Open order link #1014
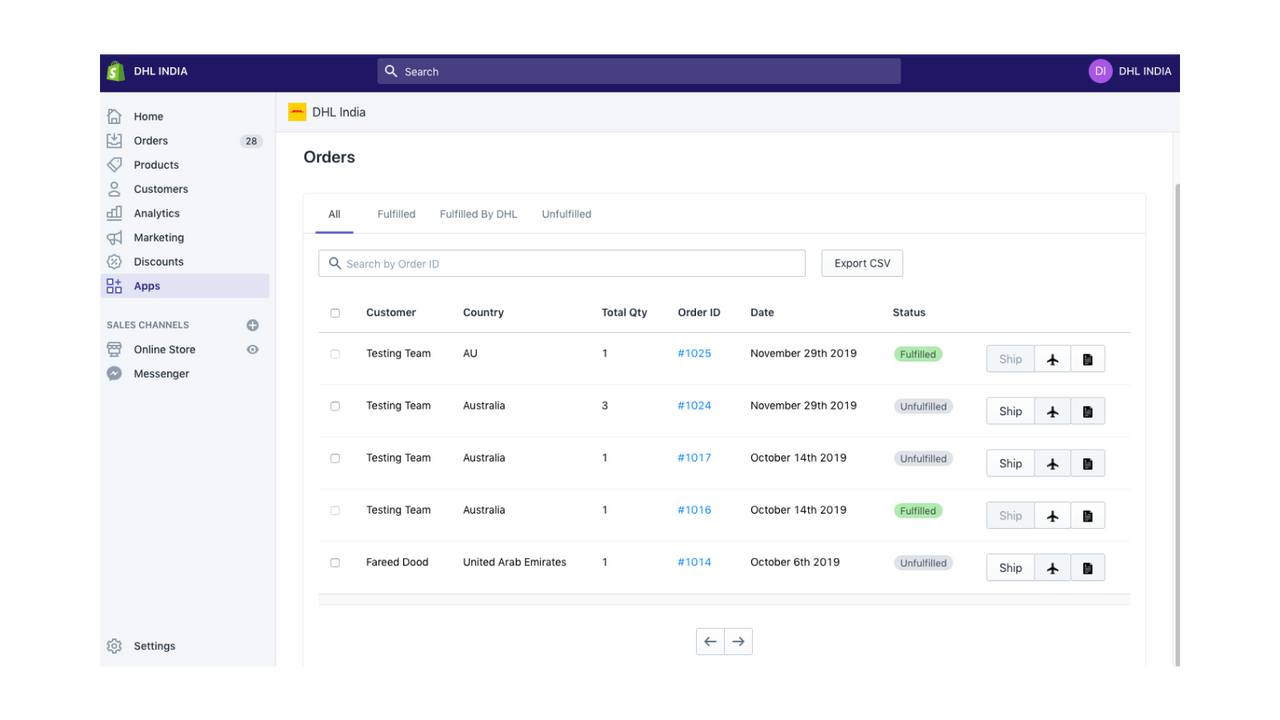This screenshot has width=1280, height=720. [x=694, y=561]
